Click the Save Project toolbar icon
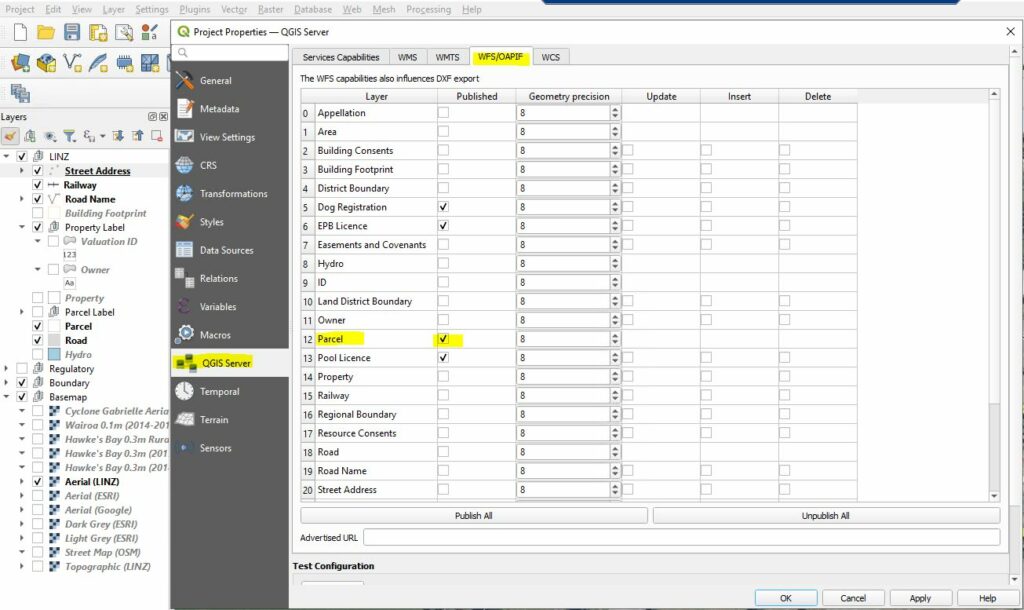Viewport: 1024px width, 610px height. (x=72, y=33)
